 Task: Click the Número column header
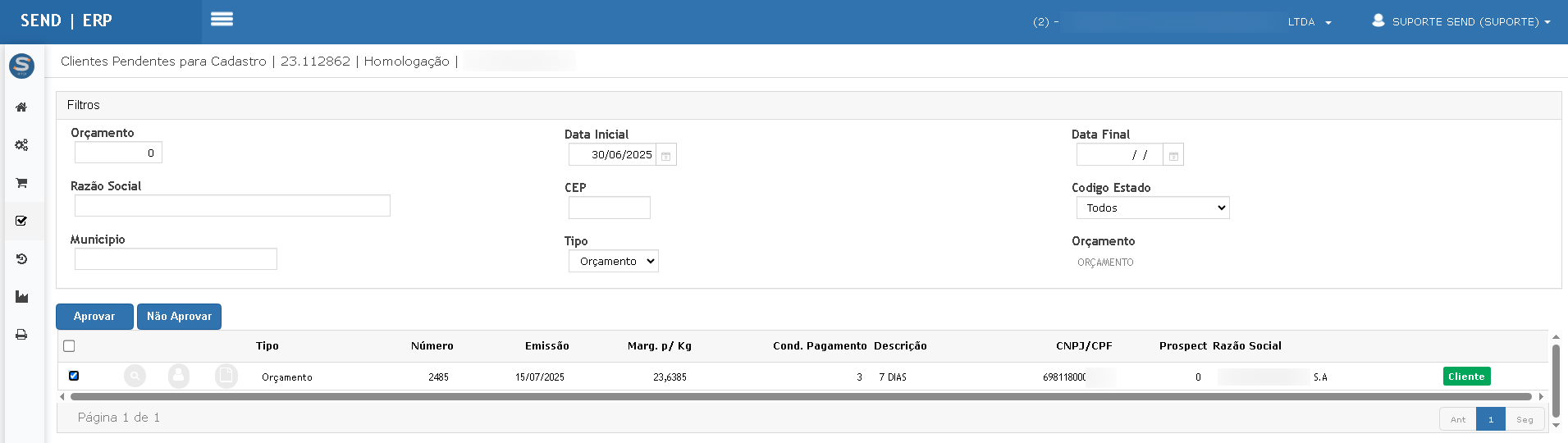coord(432,346)
